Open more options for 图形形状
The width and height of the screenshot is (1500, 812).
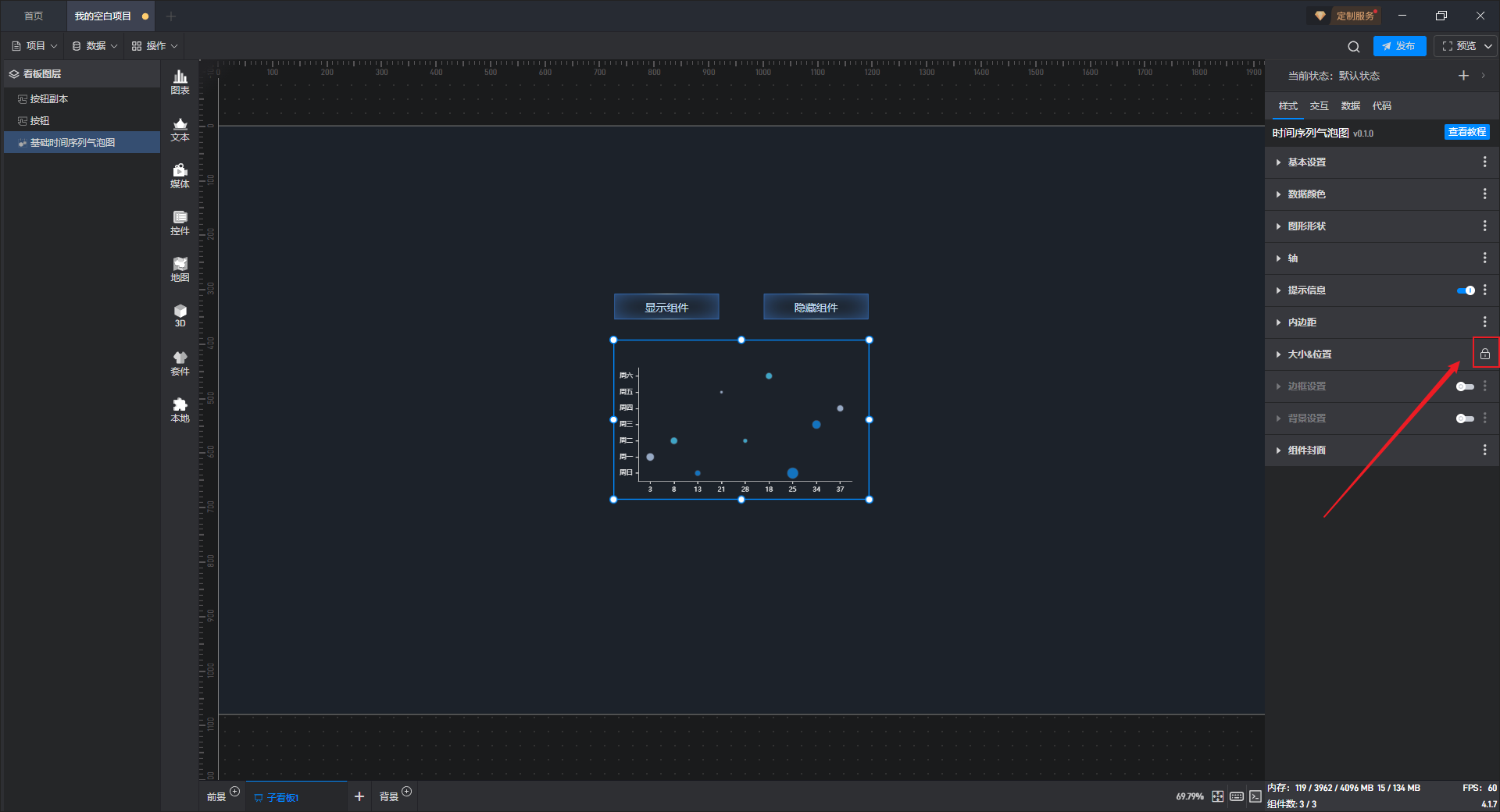(x=1485, y=226)
